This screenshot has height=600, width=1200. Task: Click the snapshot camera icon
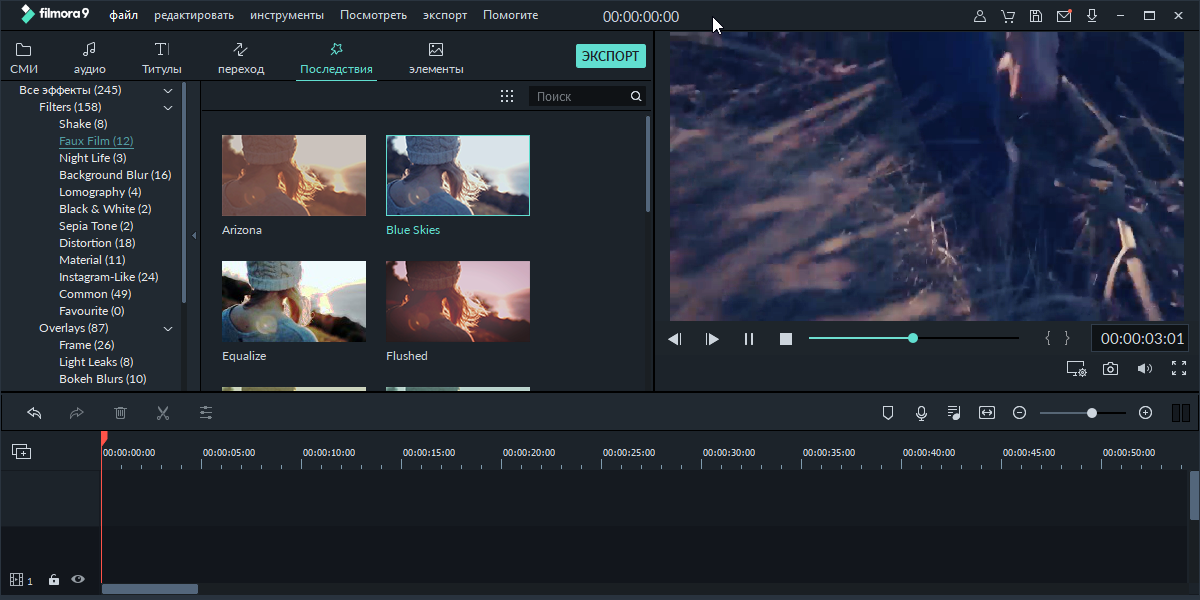point(1110,369)
